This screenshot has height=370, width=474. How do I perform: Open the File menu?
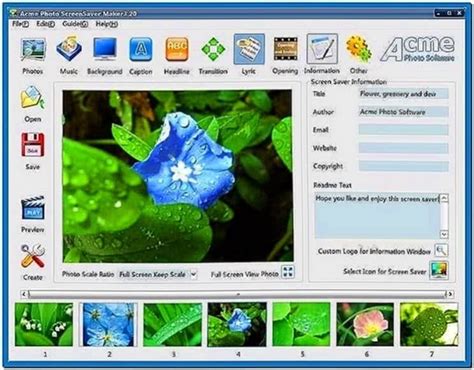pyautogui.click(x=20, y=24)
